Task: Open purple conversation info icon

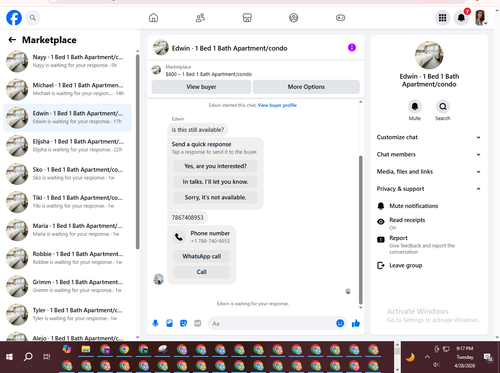Action: [x=352, y=48]
